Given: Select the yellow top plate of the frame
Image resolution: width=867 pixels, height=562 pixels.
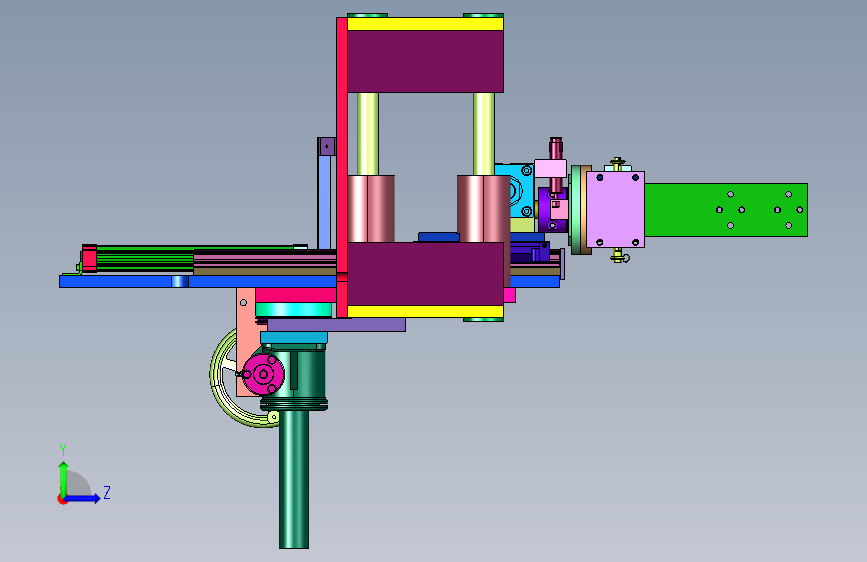Looking at the screenshot, I should (x=425, y=24).
